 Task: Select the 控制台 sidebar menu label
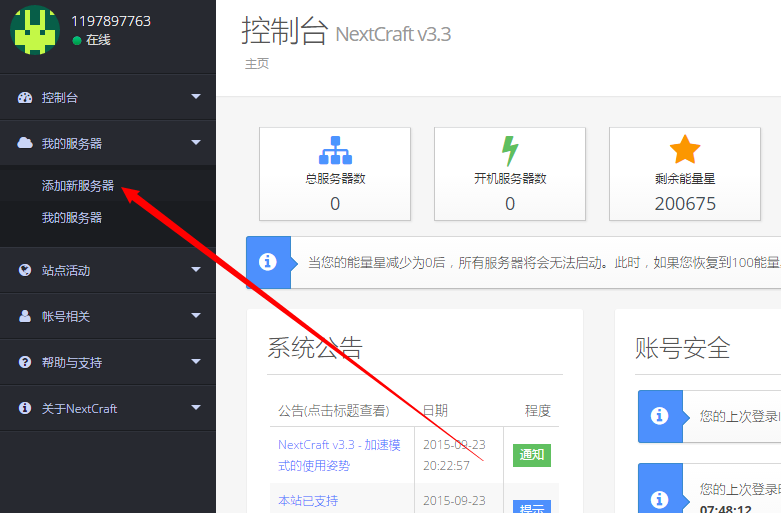[x=60, y=98]
